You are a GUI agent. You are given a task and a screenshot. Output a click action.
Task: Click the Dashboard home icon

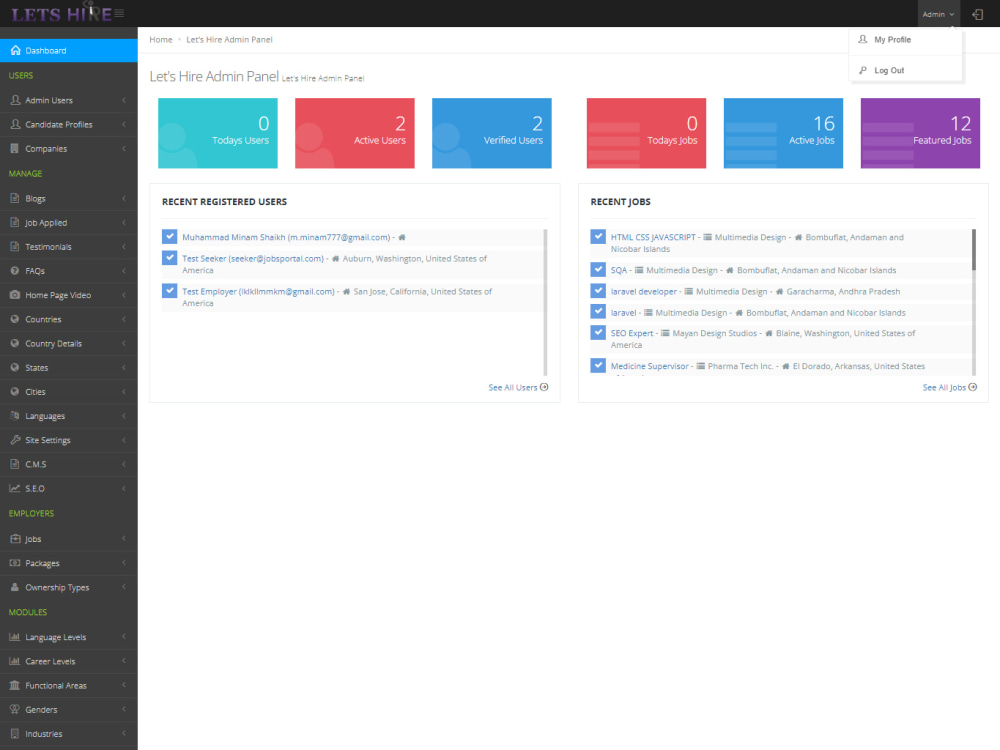(x=15, y=50)
